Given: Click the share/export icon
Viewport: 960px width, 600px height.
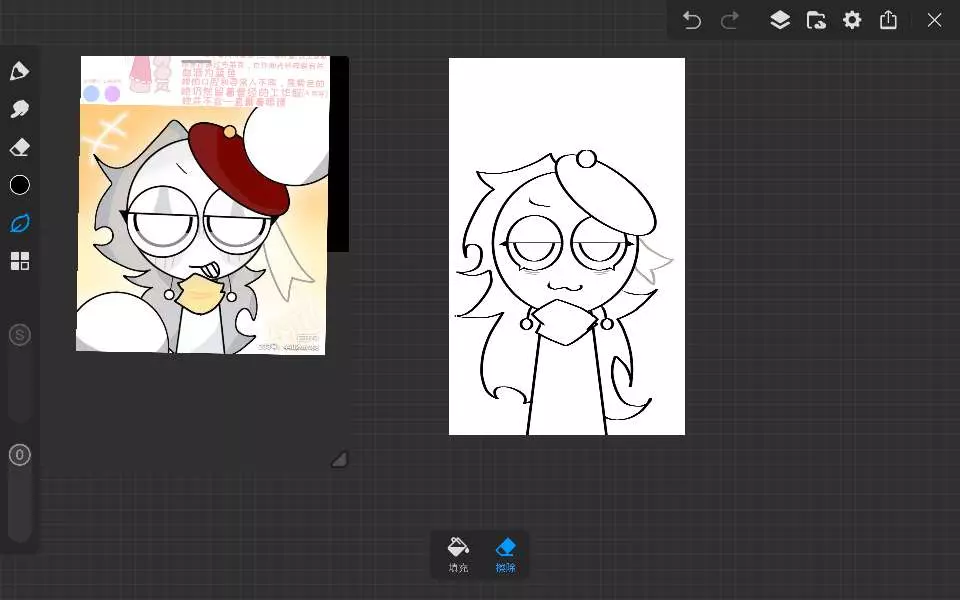Looking at the screenshot, I should click(x=888, y=20).
